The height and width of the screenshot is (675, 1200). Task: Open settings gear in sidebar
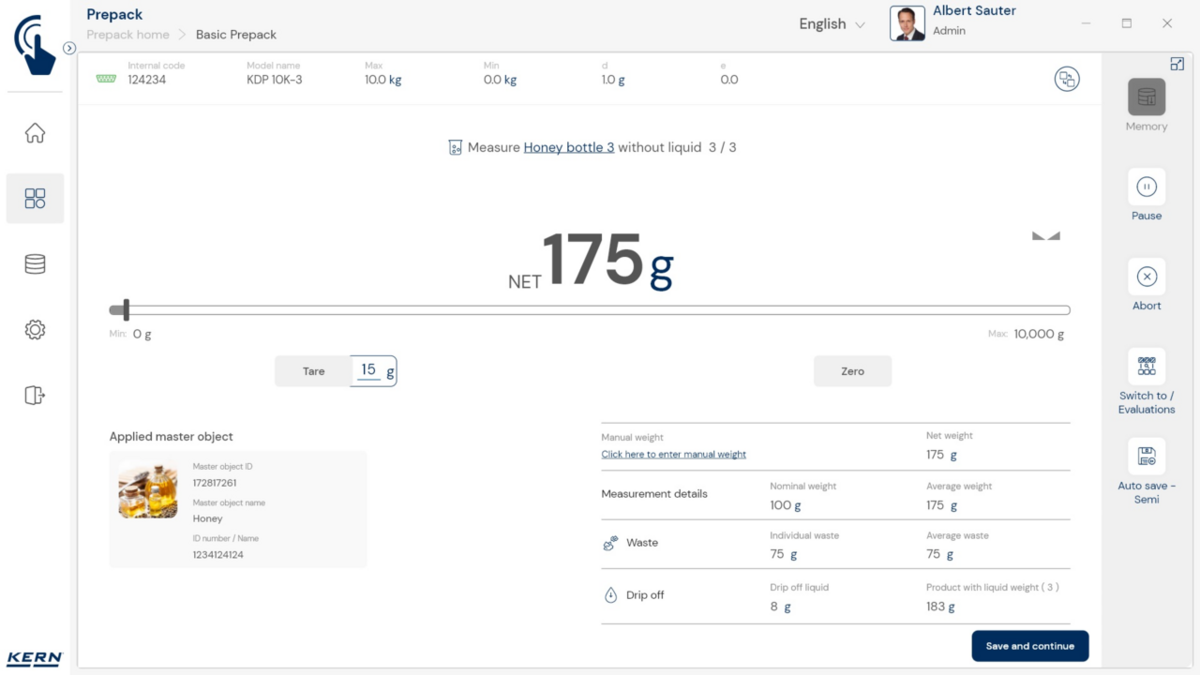35,330
